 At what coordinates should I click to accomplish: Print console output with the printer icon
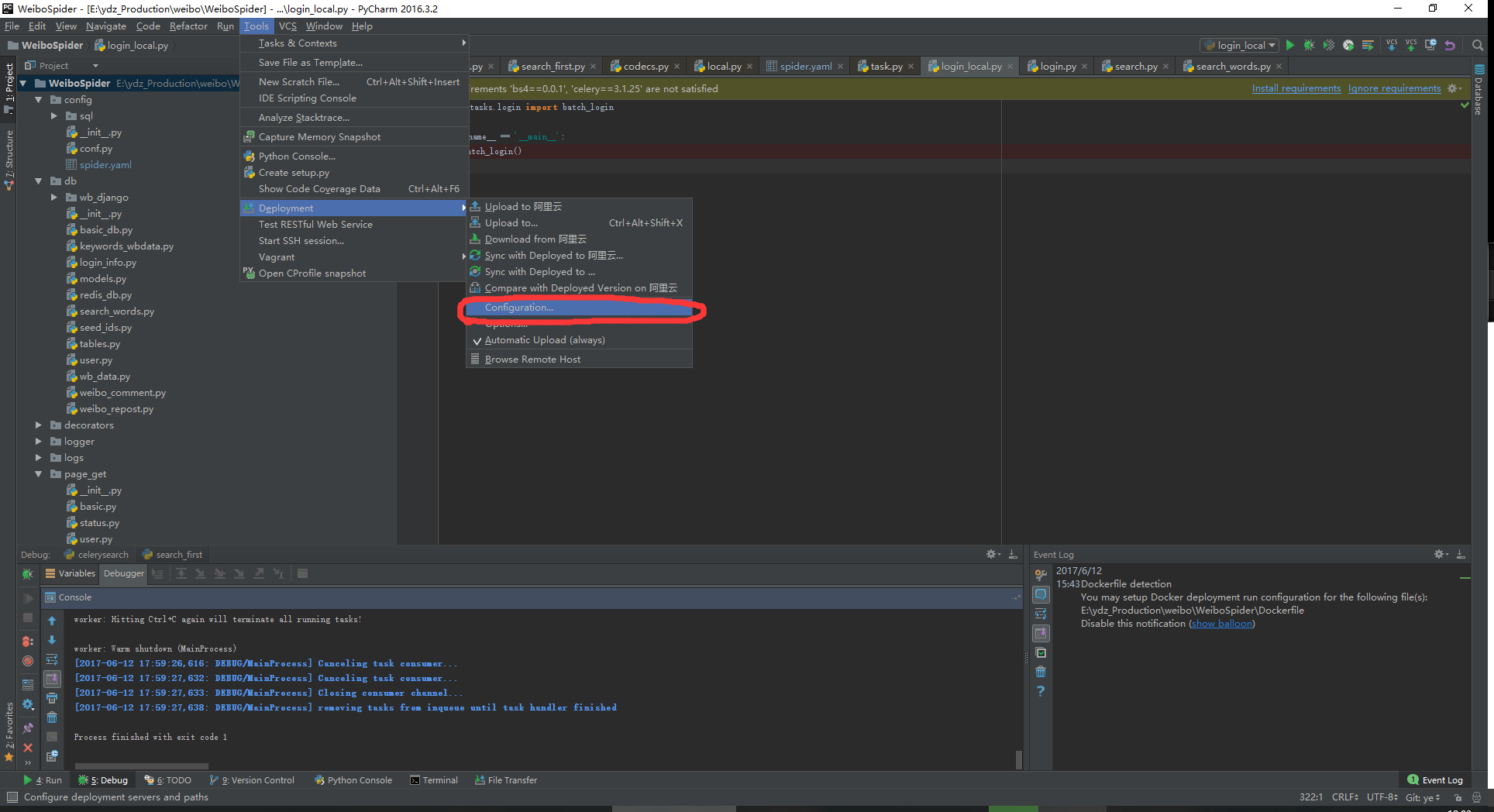(x=52, y=698)
